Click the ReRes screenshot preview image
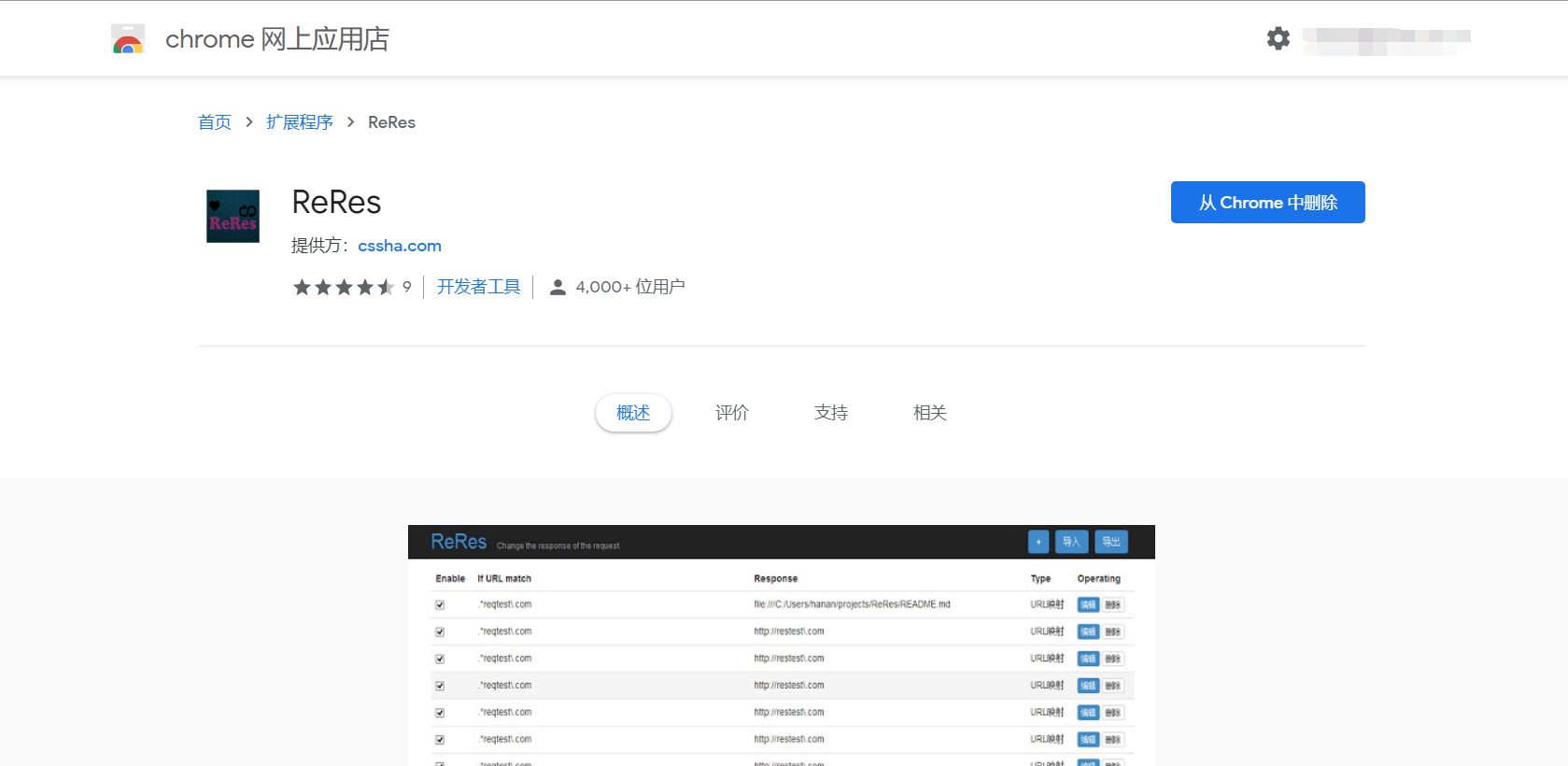Viewport: 1568px width, 766px height. tap(782, 645)
